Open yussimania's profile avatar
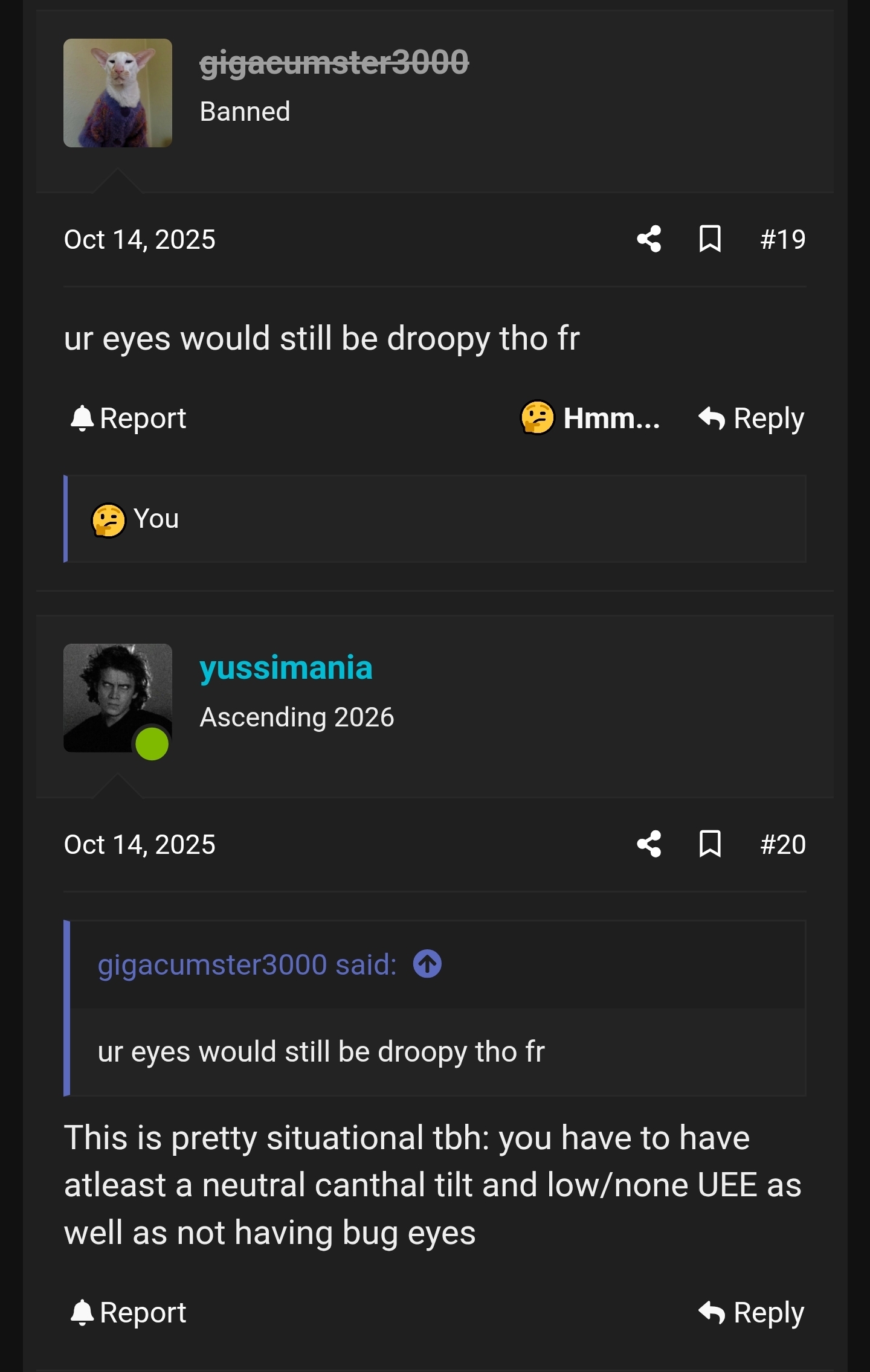The width and height of the screenshot is (870, 1372). [x=118, y=698]
